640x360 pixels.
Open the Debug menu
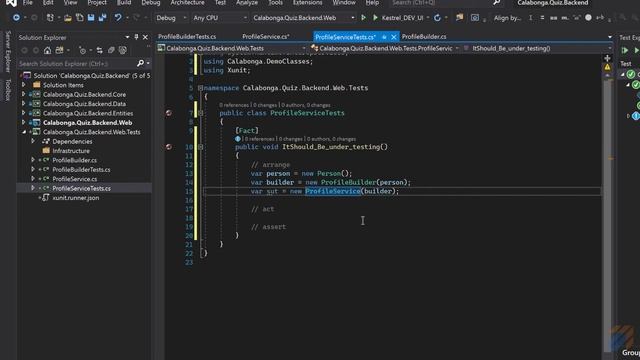tap(151, 3)
